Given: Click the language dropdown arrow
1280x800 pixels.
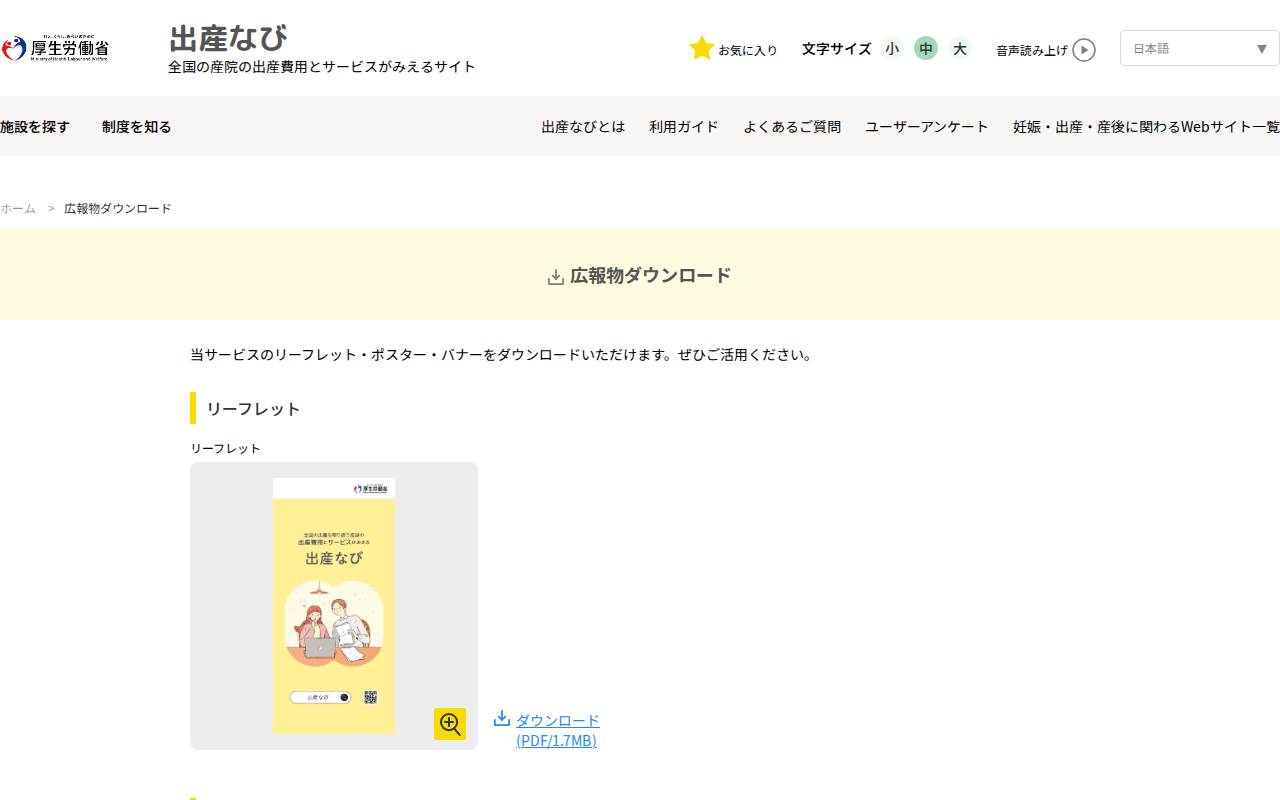Looking at the screenshot, I should point(1262,49).
